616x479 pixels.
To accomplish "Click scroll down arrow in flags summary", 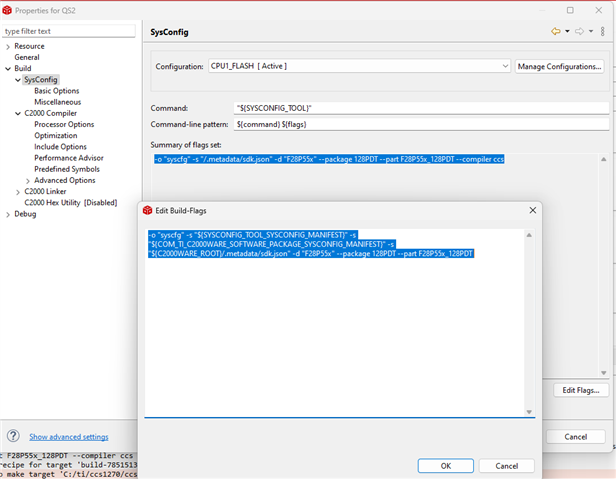I will 604,373.
